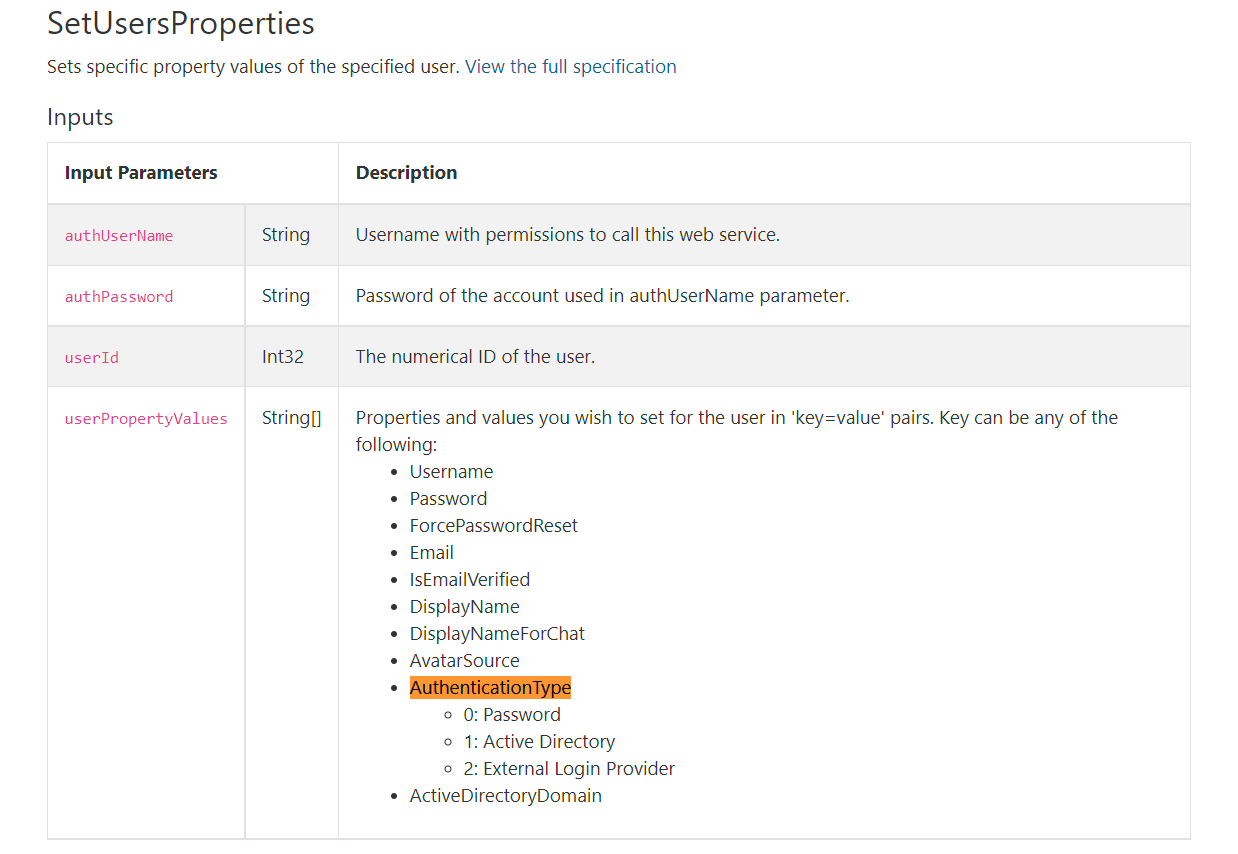
Task: Click the String[] type label
Action: [292, 418]
